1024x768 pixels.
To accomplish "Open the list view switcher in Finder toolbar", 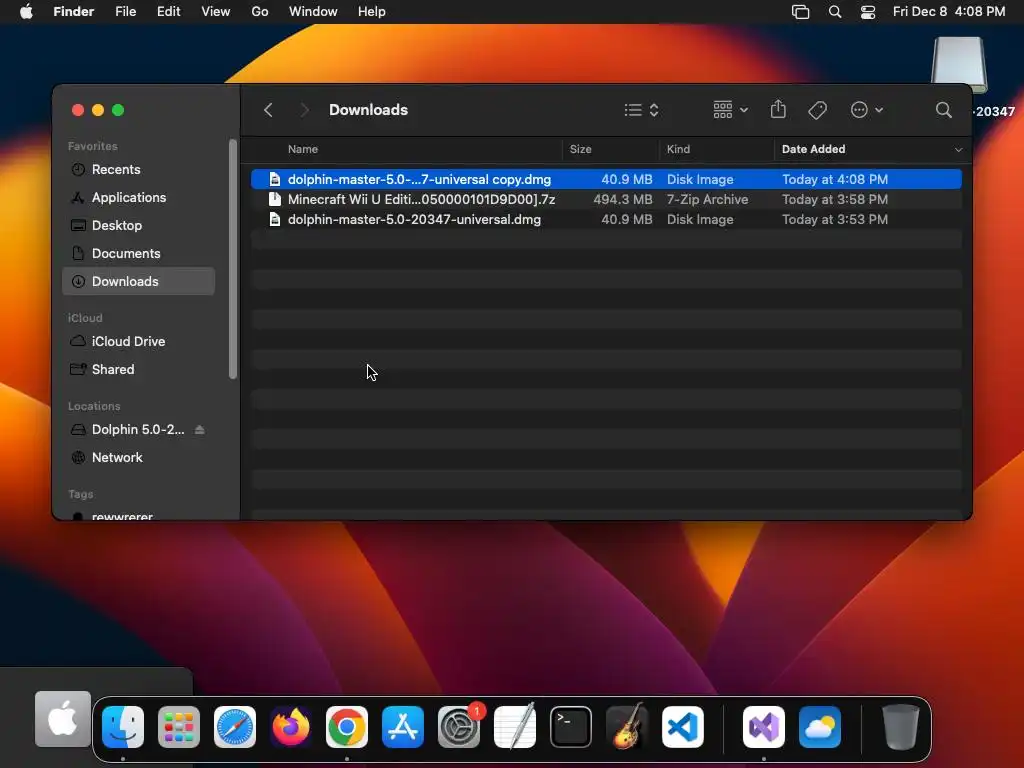I will pyautogui.click(x=641, y=110).
